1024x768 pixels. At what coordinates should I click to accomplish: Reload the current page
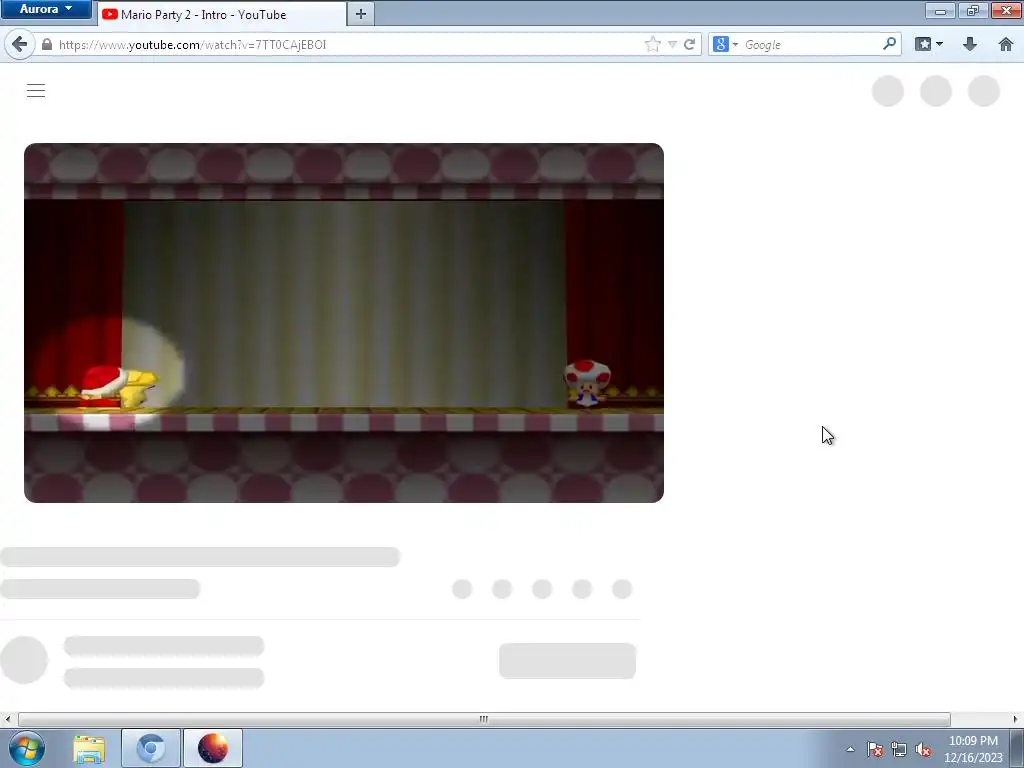[690, 44]
